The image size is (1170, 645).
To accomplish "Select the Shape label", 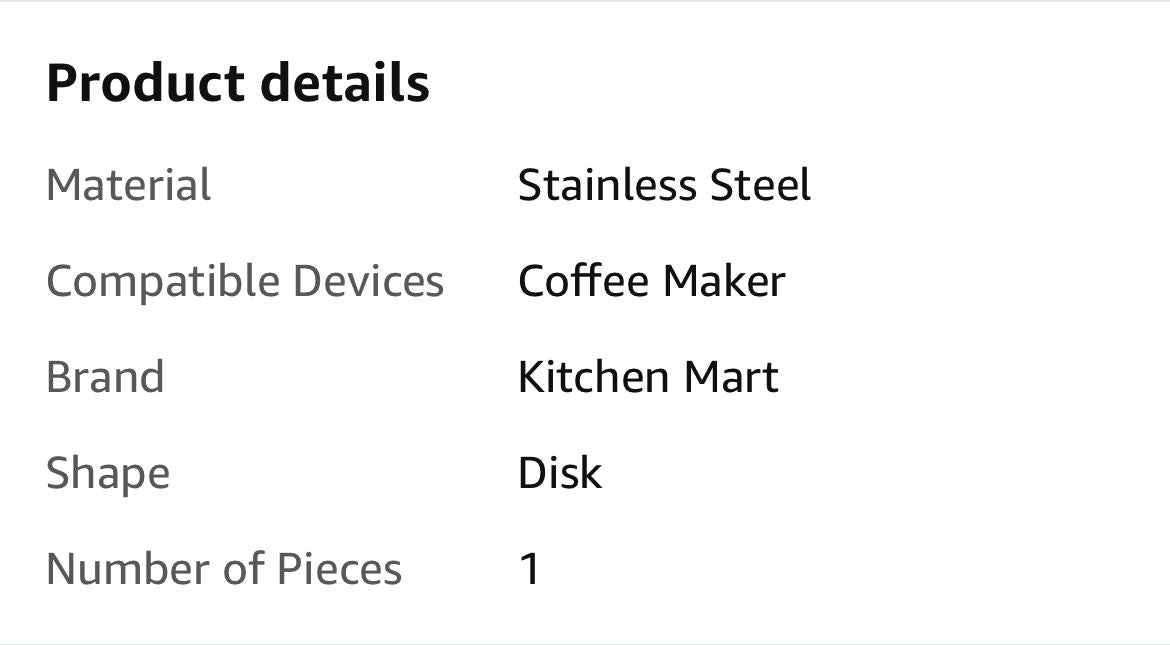I will coord(108,474).
